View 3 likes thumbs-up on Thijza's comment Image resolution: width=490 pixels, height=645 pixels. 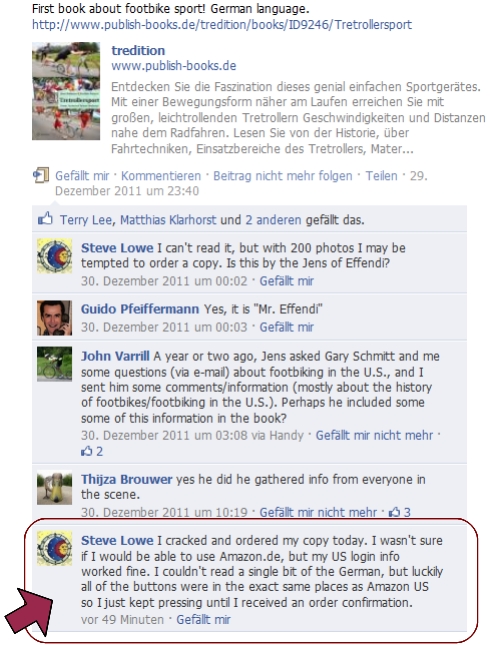coord(399,512)
